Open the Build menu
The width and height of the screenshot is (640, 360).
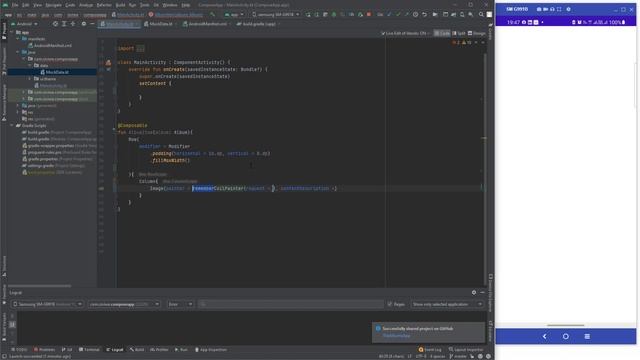[120, 5]
